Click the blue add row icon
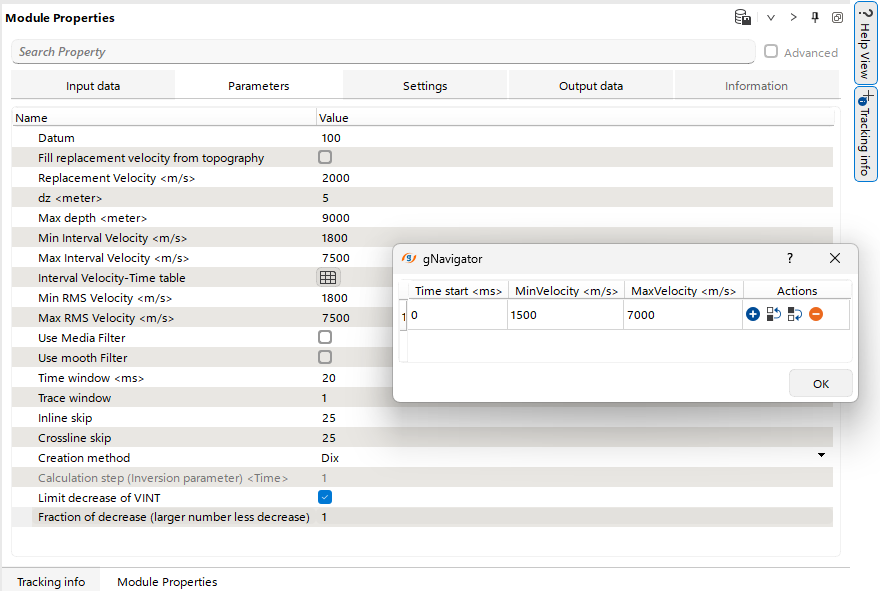880x591 pixels. 753,314
